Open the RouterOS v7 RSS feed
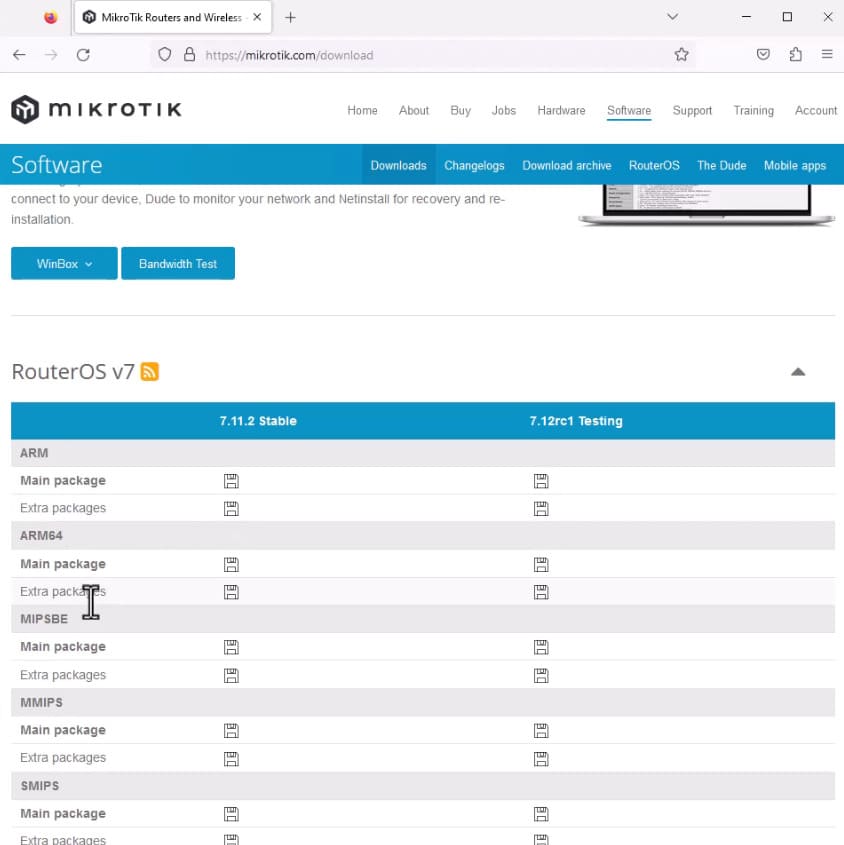844x845 pixels. pyautogui.click(x=150, y=372)
